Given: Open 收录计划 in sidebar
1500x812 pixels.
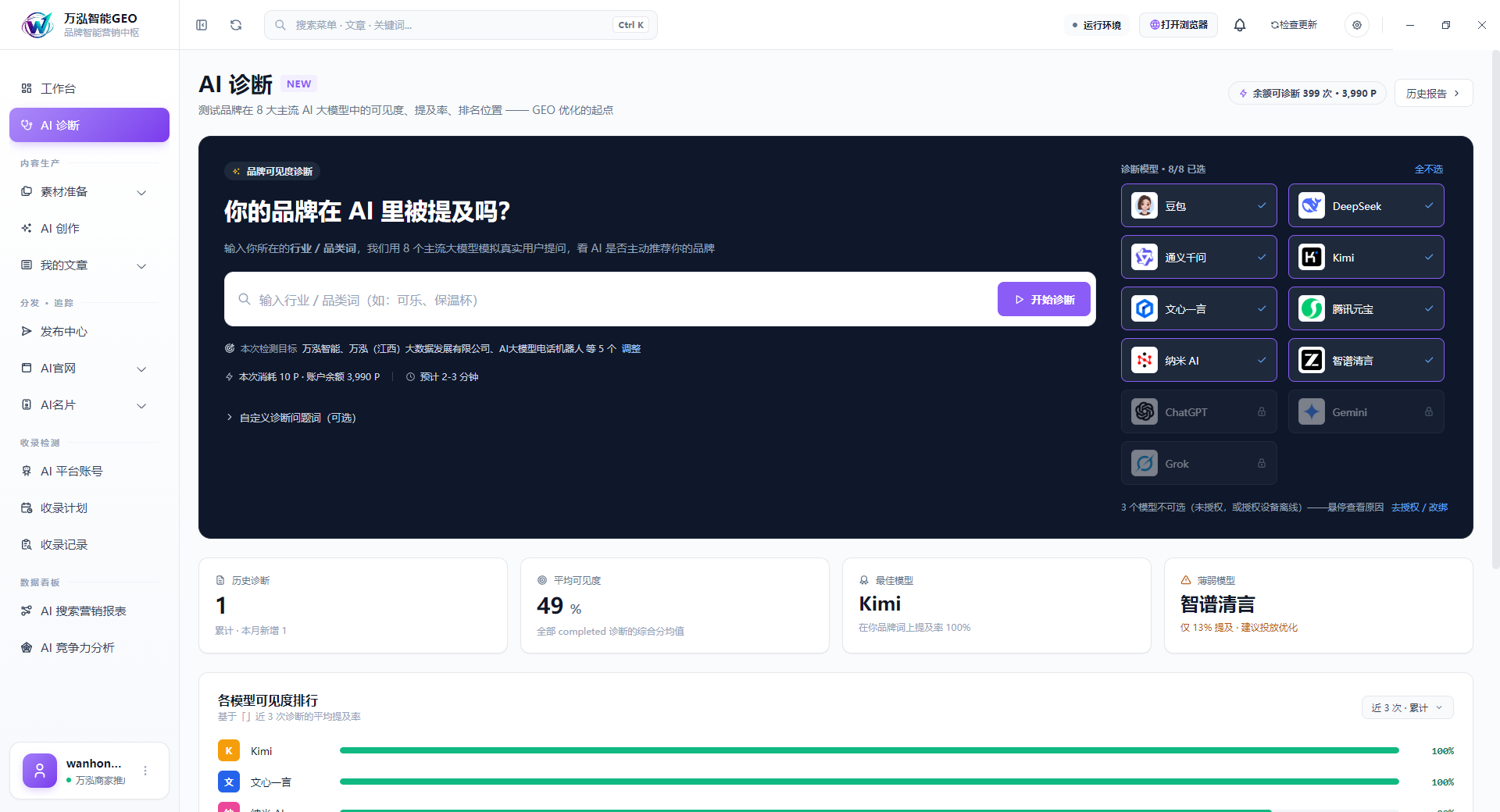Looking at the screenshot, I should pyautogui.click(x=89, y=507).
